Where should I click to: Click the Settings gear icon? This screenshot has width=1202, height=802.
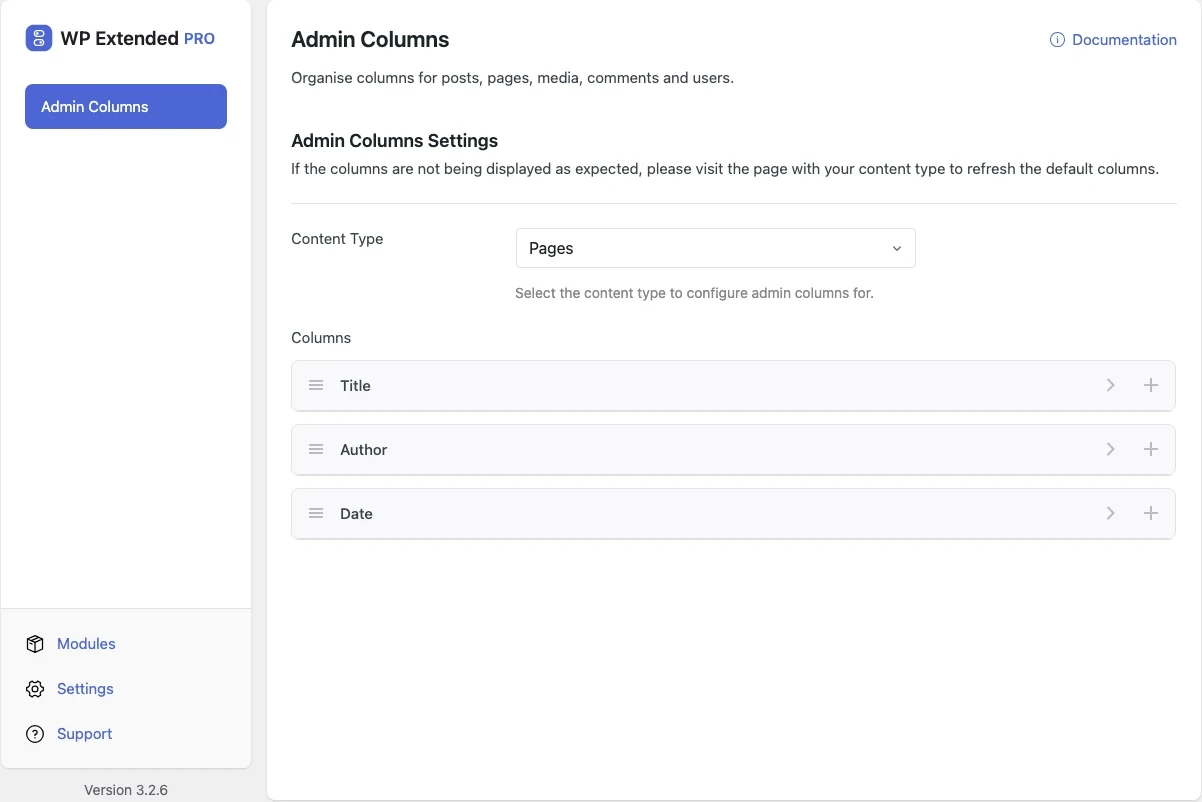tap(35, 689)
